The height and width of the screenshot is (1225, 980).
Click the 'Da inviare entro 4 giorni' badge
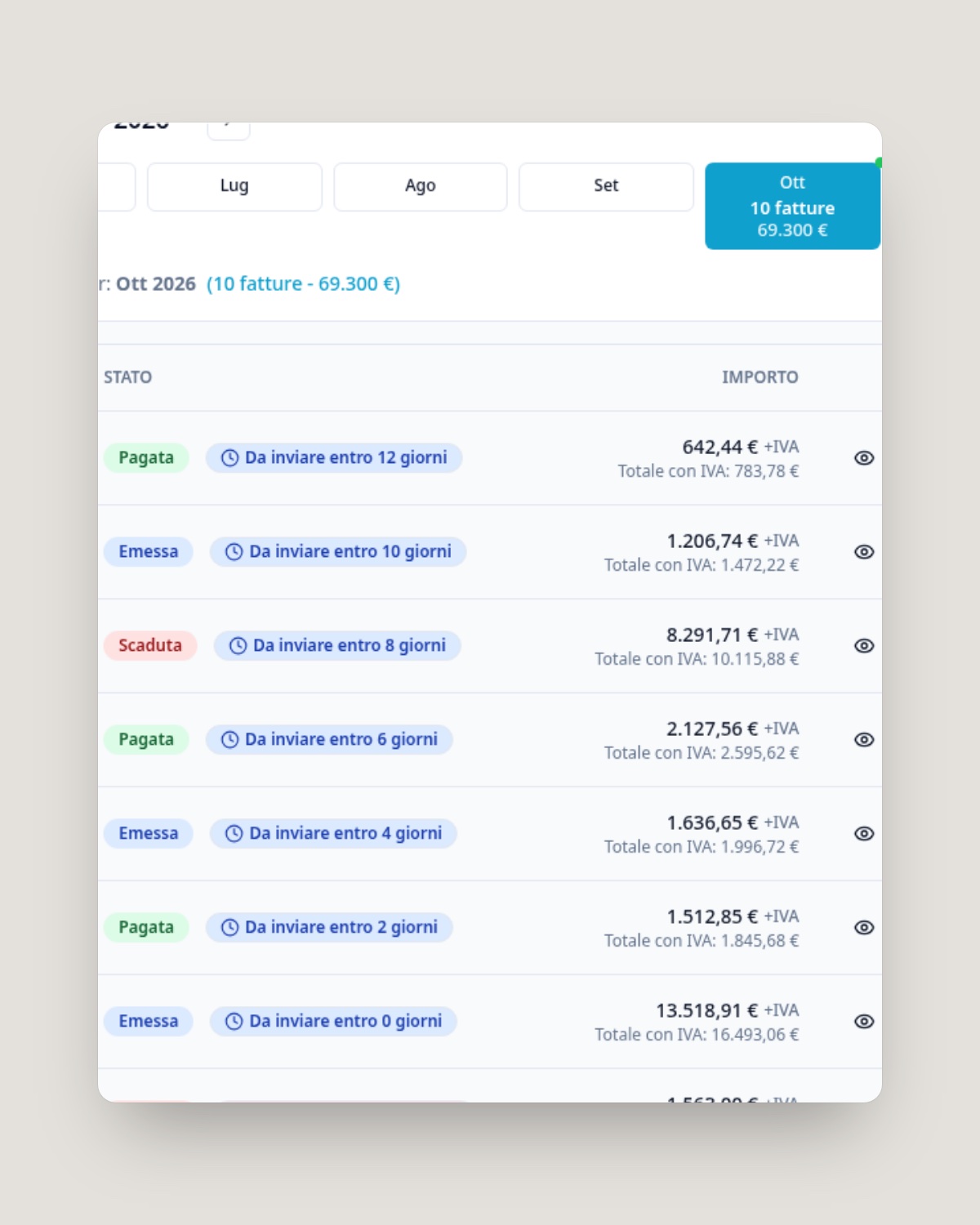click(x=333, y=834)
